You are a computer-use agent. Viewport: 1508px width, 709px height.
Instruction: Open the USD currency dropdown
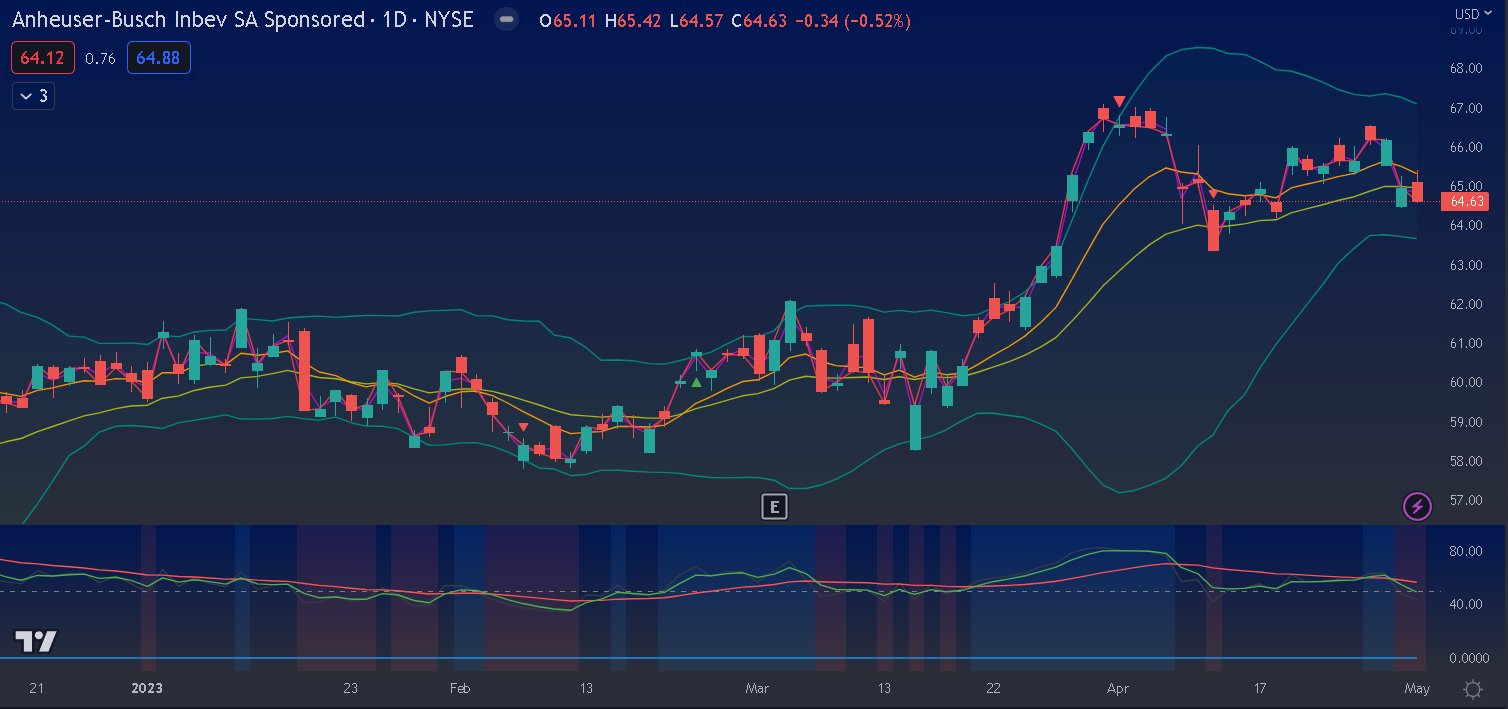[x=1473, y=14]
